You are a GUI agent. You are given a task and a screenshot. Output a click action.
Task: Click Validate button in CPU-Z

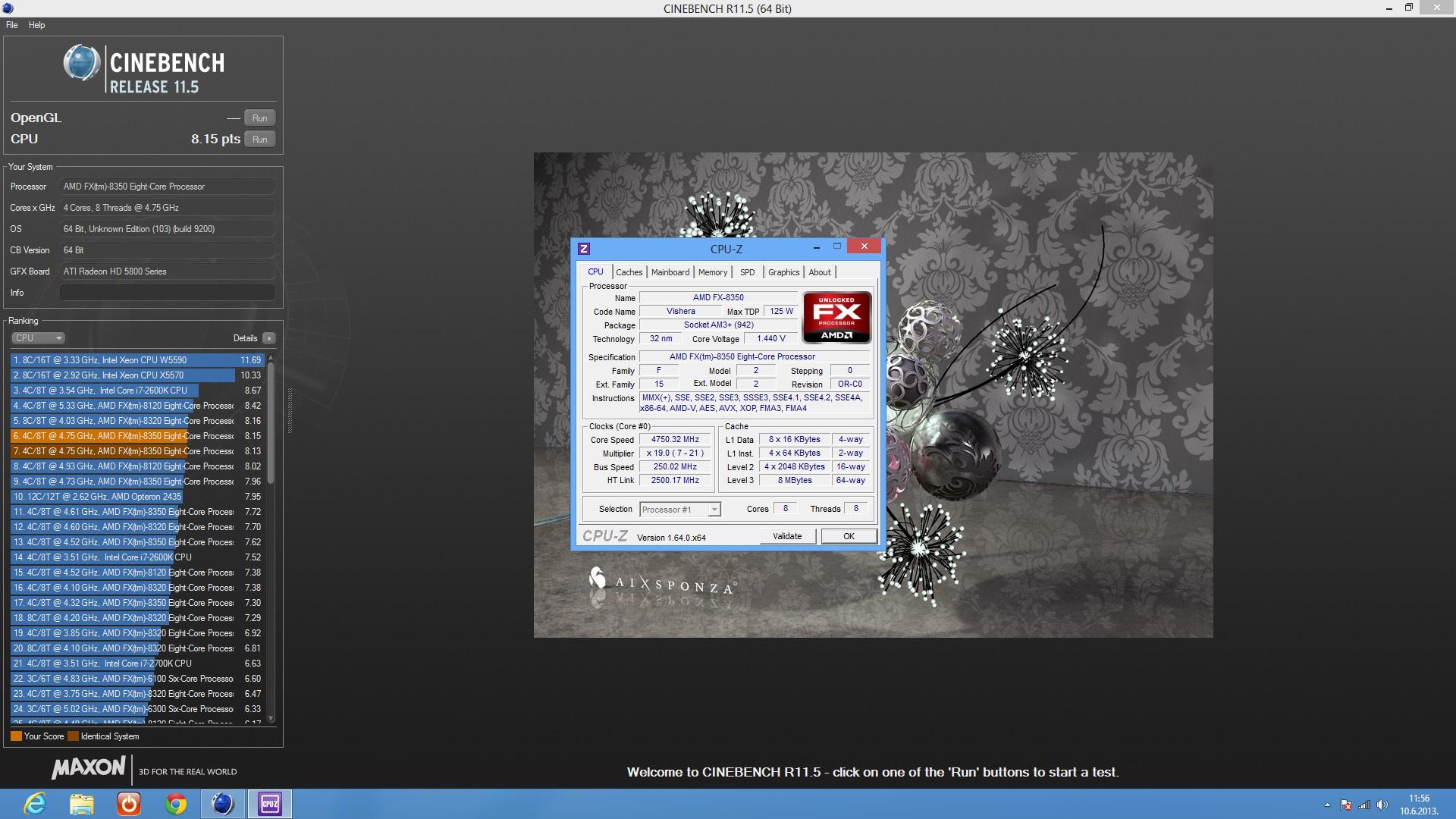788,536
